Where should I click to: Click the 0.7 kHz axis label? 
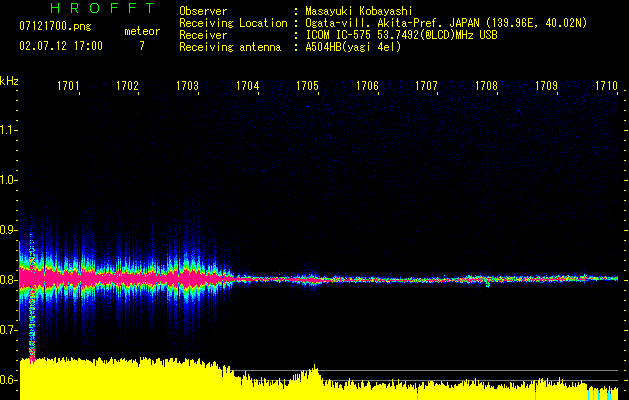pos(8,330)
